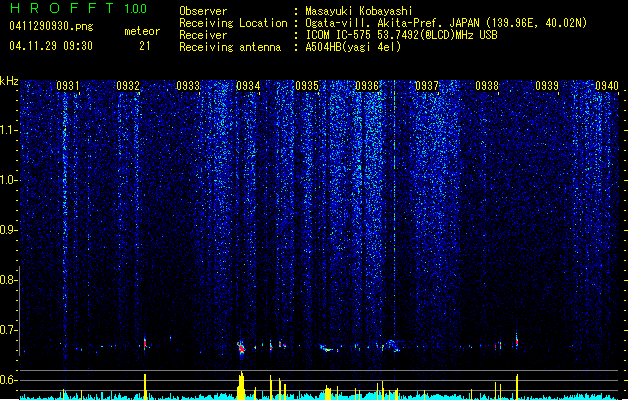Click the meteor echo spike after 0938
This screenshot has height=400, width=629.
(517, 341)
